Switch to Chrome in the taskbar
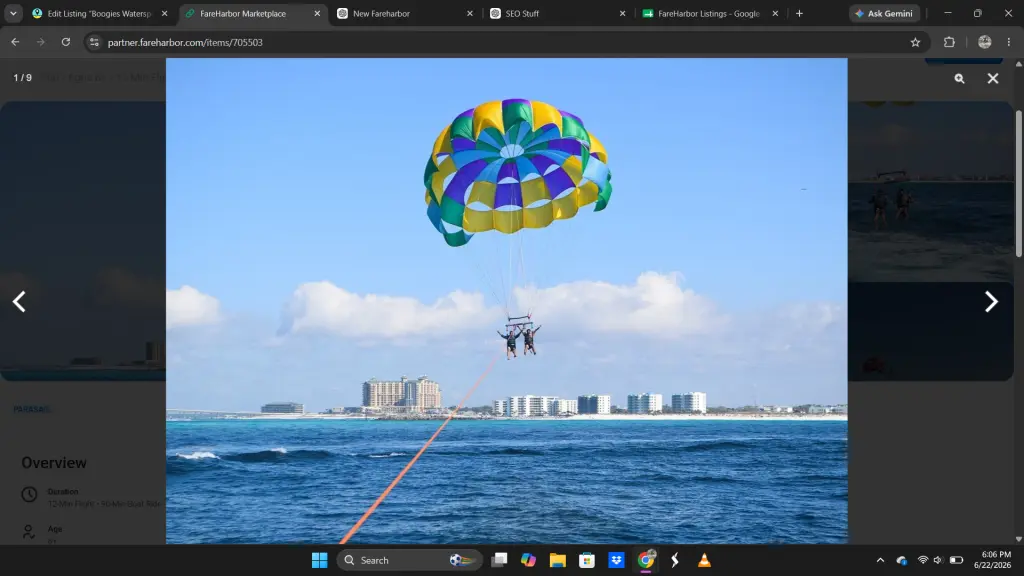The image size is (1024, 576). coord(646,560)
